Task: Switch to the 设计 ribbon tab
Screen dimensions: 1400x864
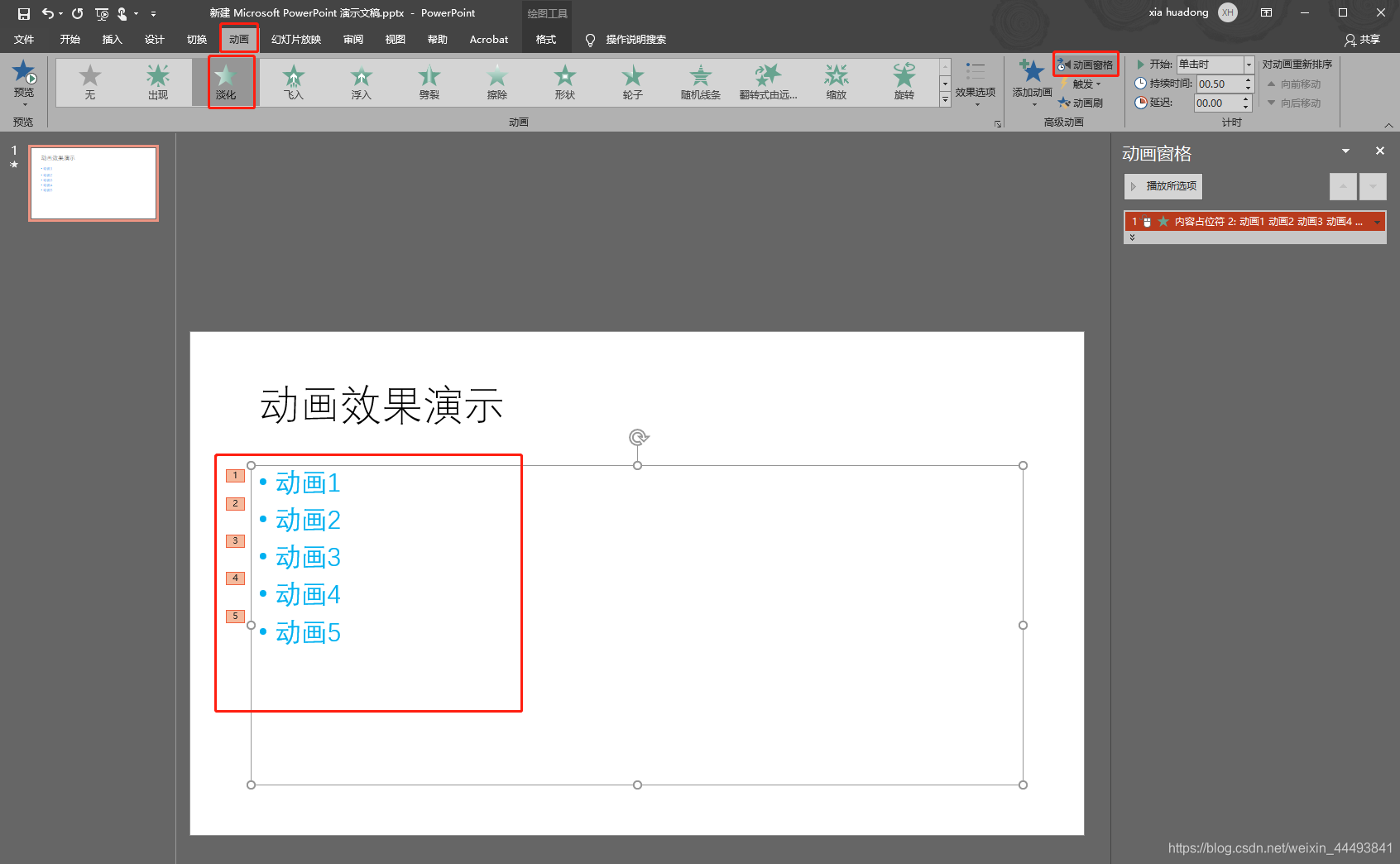Action: click(x=155, y=39)
